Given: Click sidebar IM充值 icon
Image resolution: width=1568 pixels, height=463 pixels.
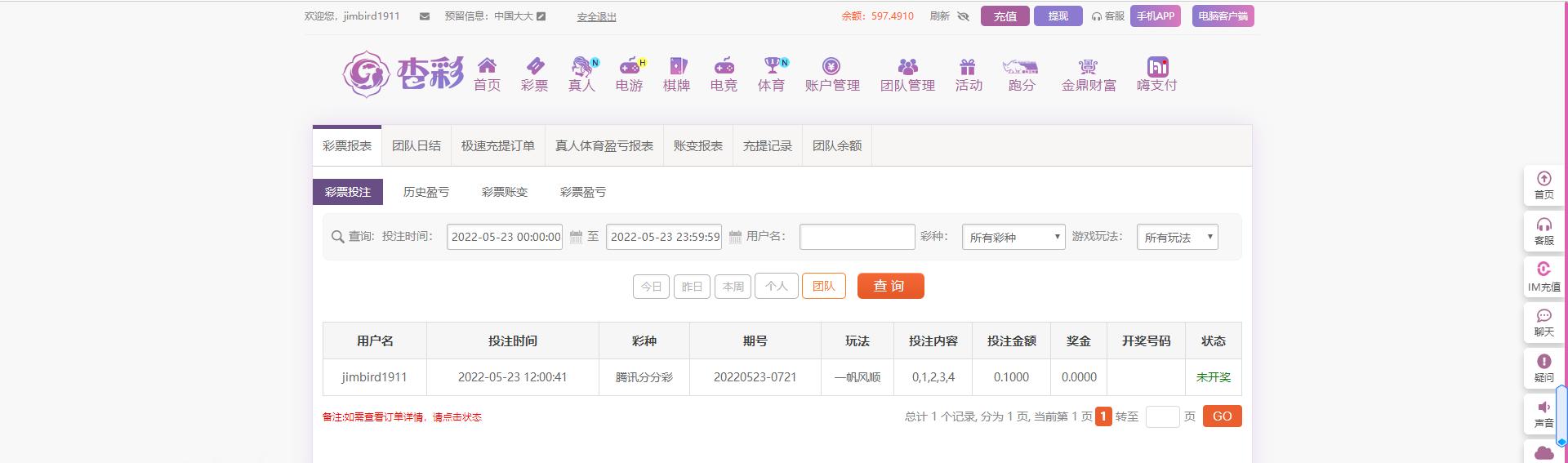Looking at the screenshot, I should coord(1543,269).
